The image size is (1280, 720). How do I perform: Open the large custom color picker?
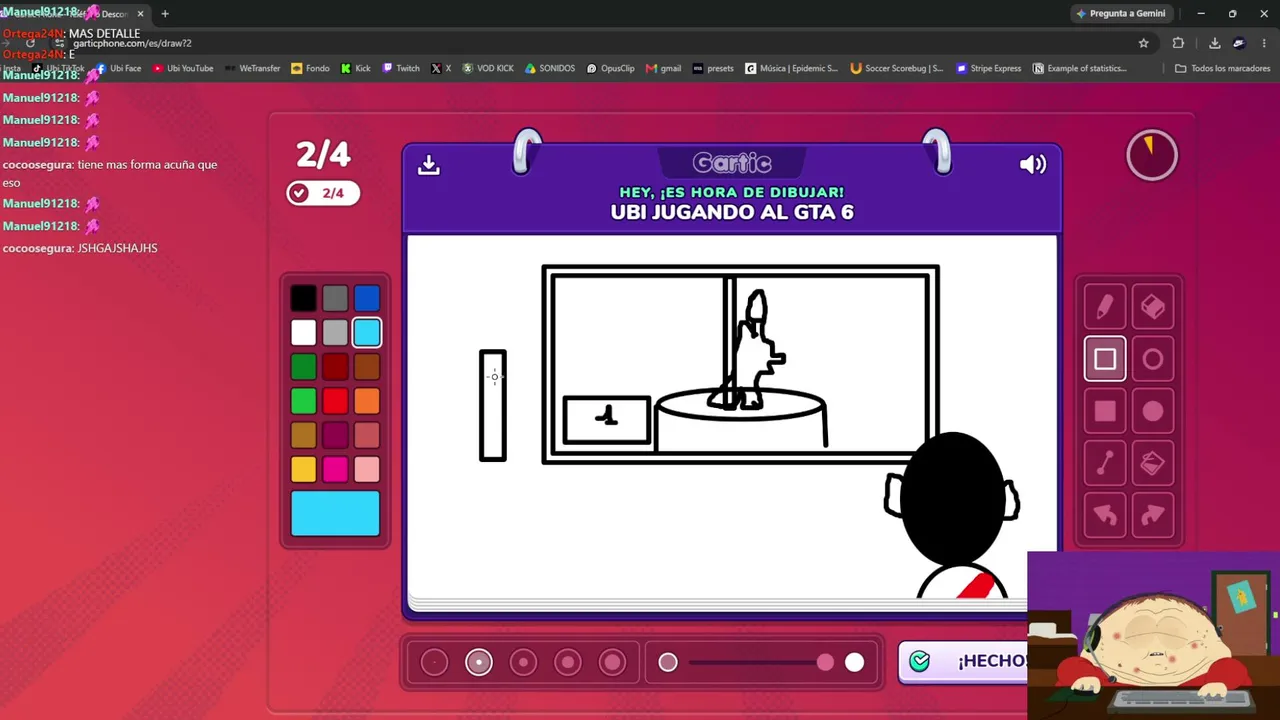tap(335, 513)
